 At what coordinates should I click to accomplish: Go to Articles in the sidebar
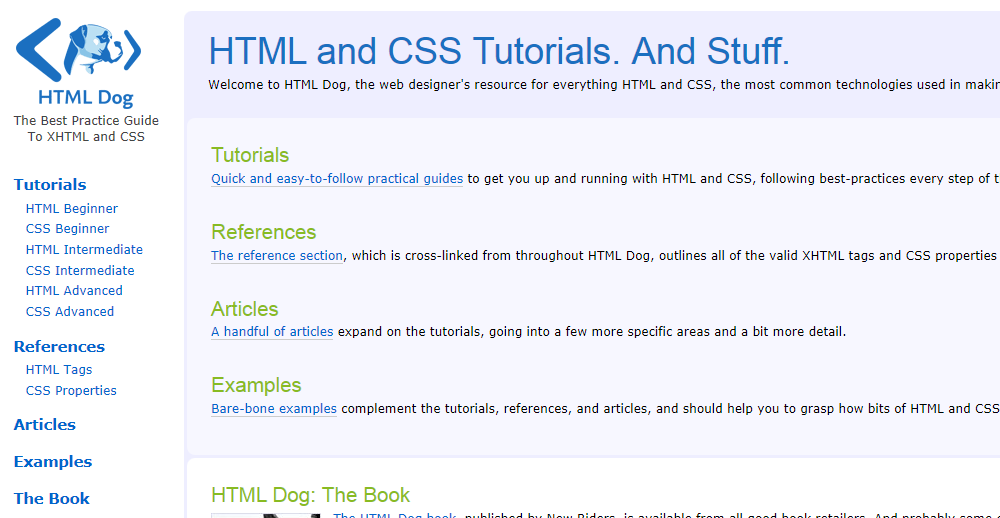coord(45,425)
